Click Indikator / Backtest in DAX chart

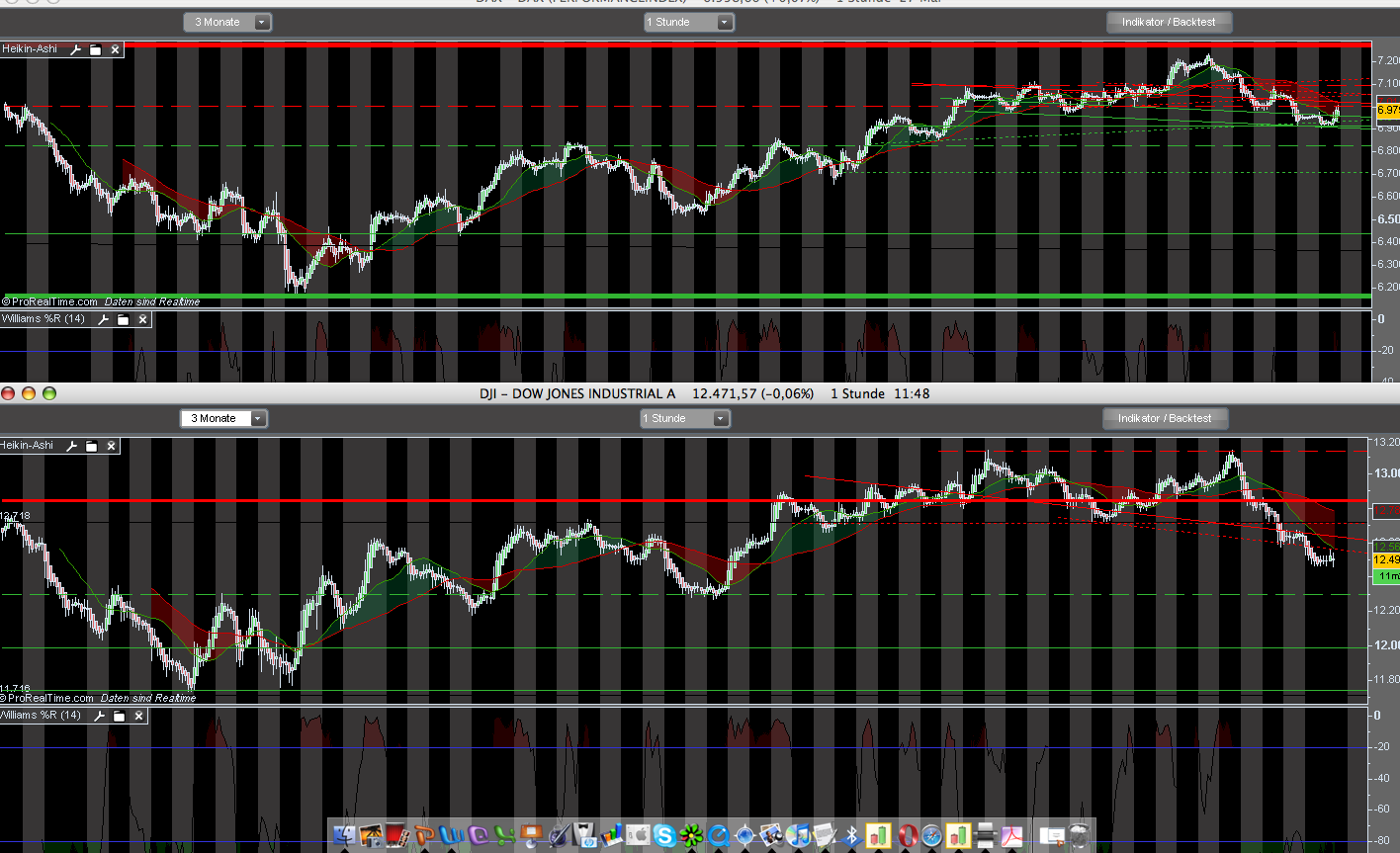pos(1169,22)
